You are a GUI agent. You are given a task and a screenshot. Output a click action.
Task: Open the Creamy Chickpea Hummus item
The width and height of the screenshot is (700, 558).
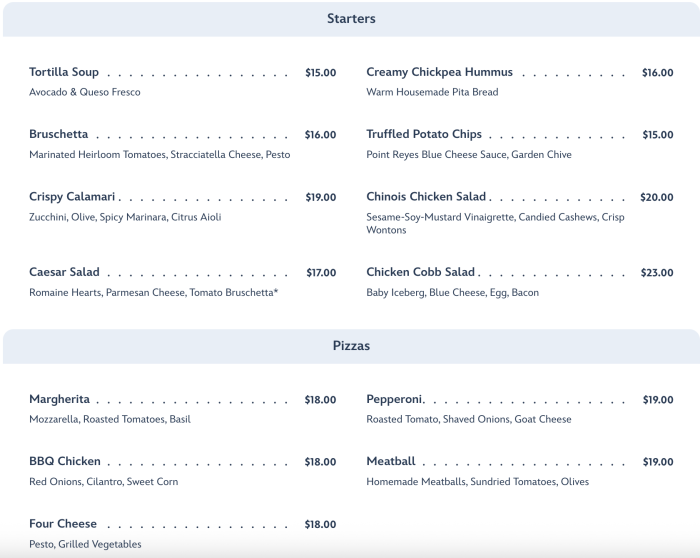click(439, 72)
